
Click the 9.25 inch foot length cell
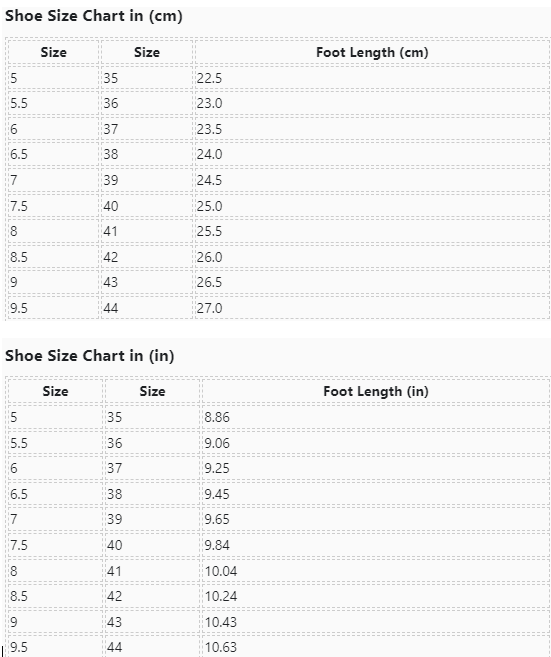tap(376, 468)
